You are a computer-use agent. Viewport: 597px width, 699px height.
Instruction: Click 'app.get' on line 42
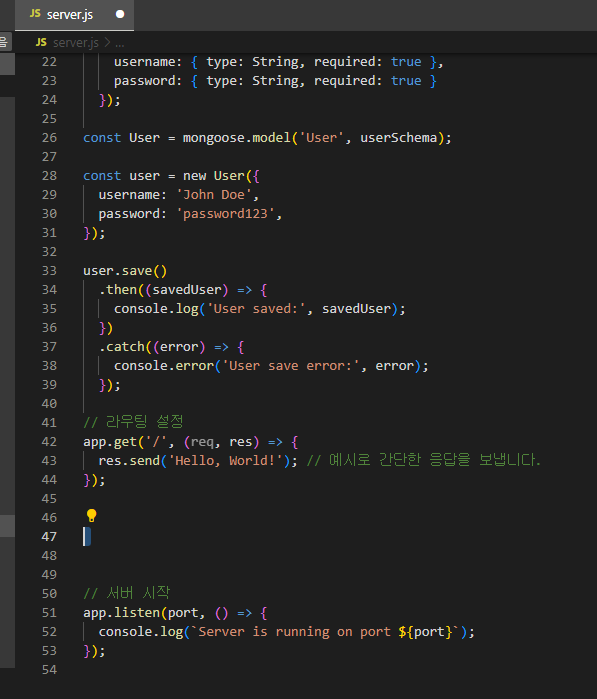click(x=110, y=442)
